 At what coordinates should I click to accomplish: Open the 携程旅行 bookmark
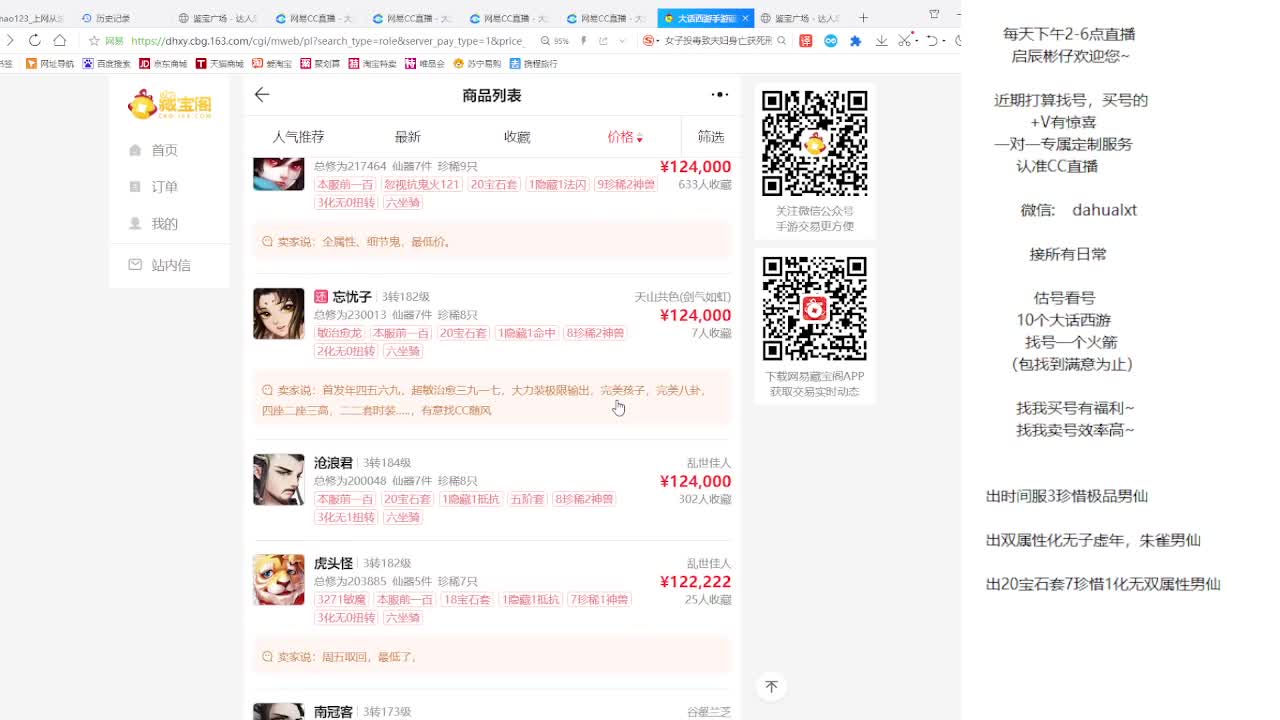534,63
